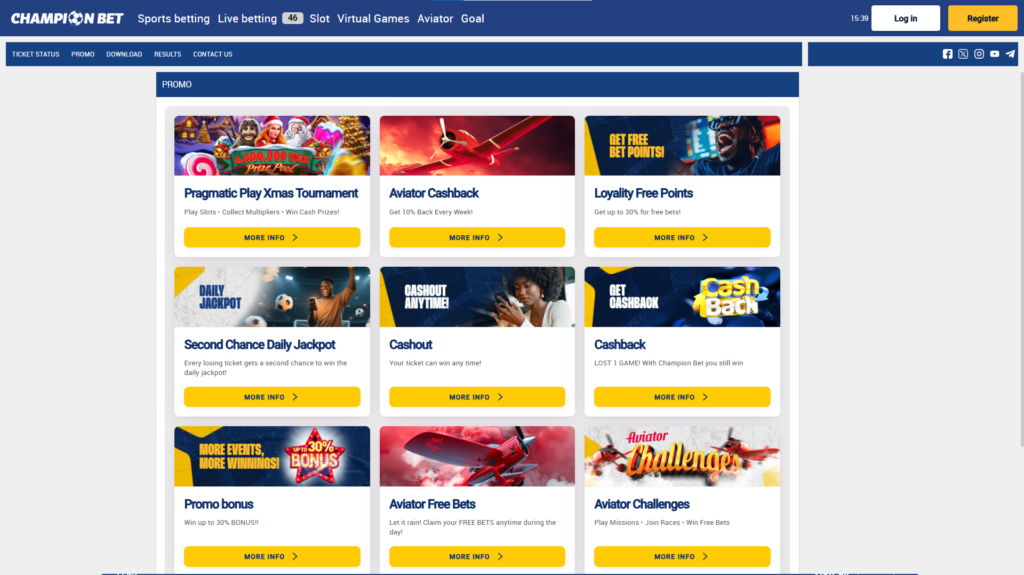Open the Virtual Games menu item

tap(373, 18)
